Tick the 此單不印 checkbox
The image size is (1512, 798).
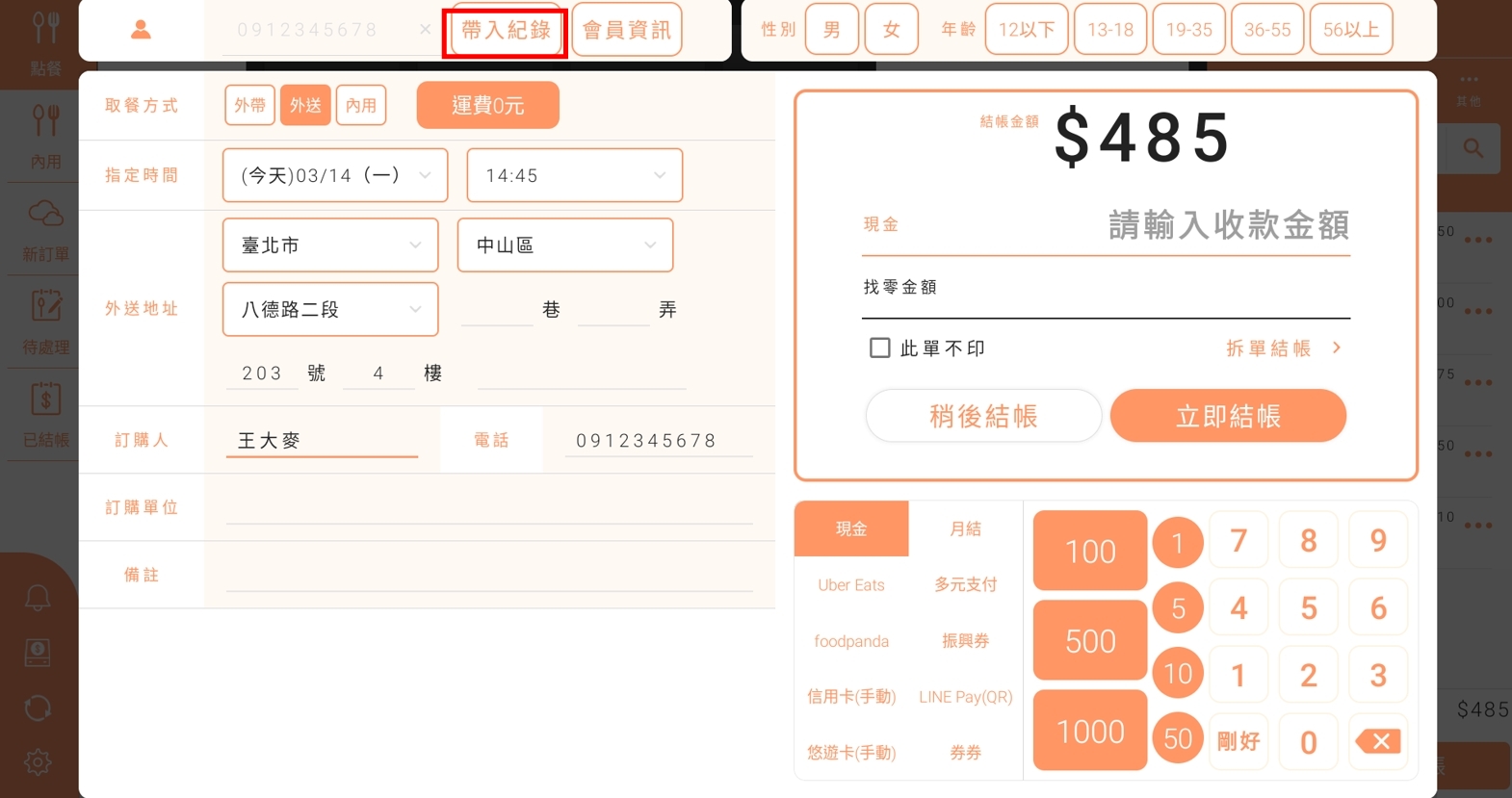coord(879,348)
